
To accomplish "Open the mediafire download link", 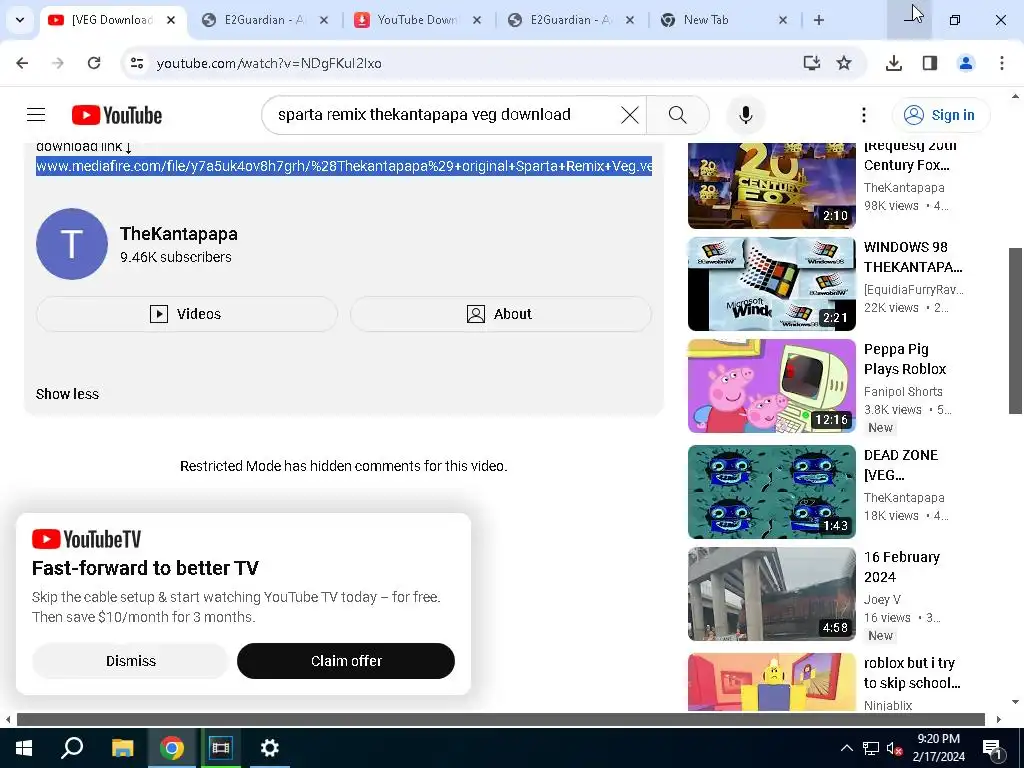I will click(x=344, y=166).
